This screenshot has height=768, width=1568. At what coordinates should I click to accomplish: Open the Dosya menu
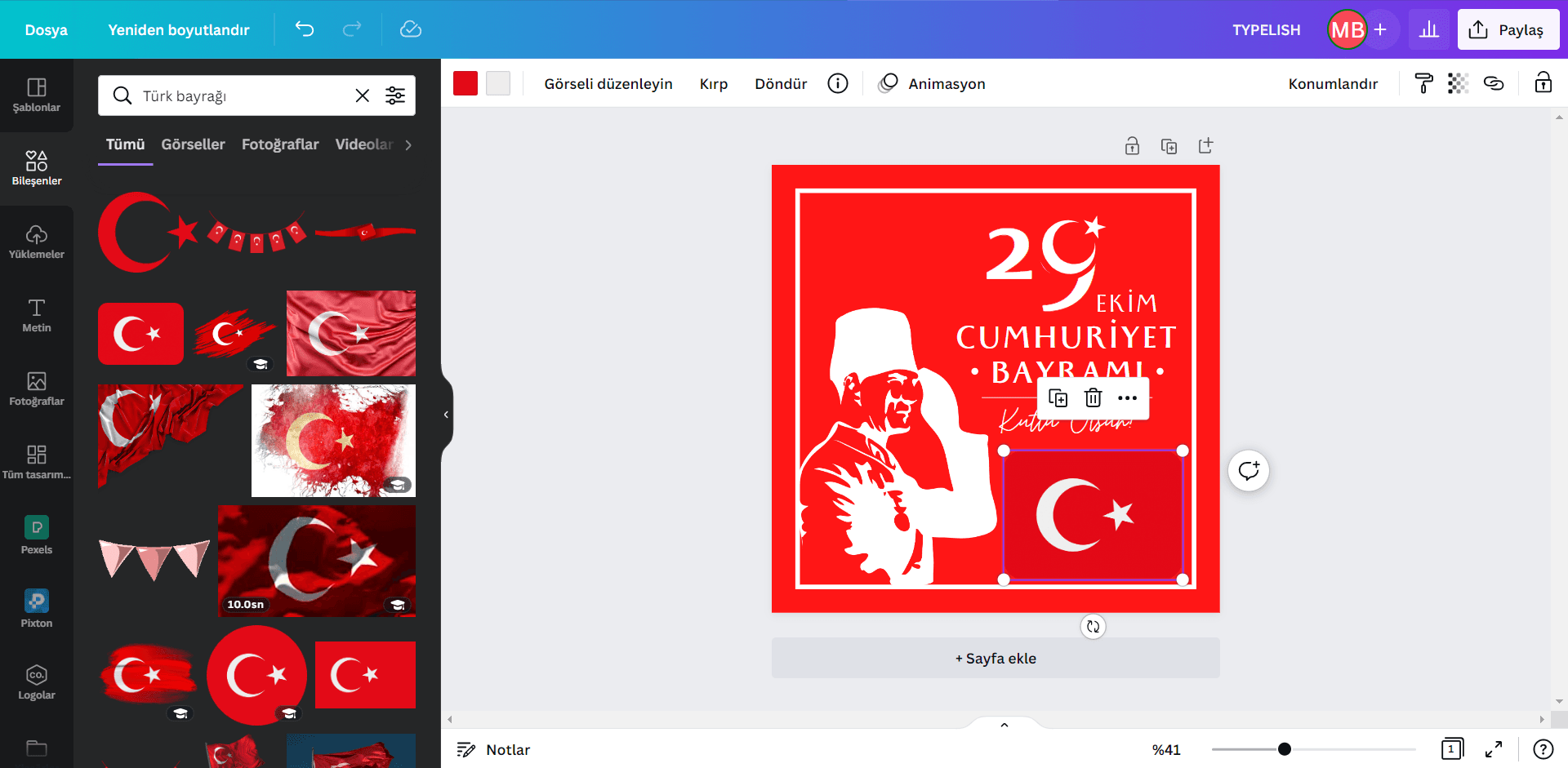coord(47,30)
